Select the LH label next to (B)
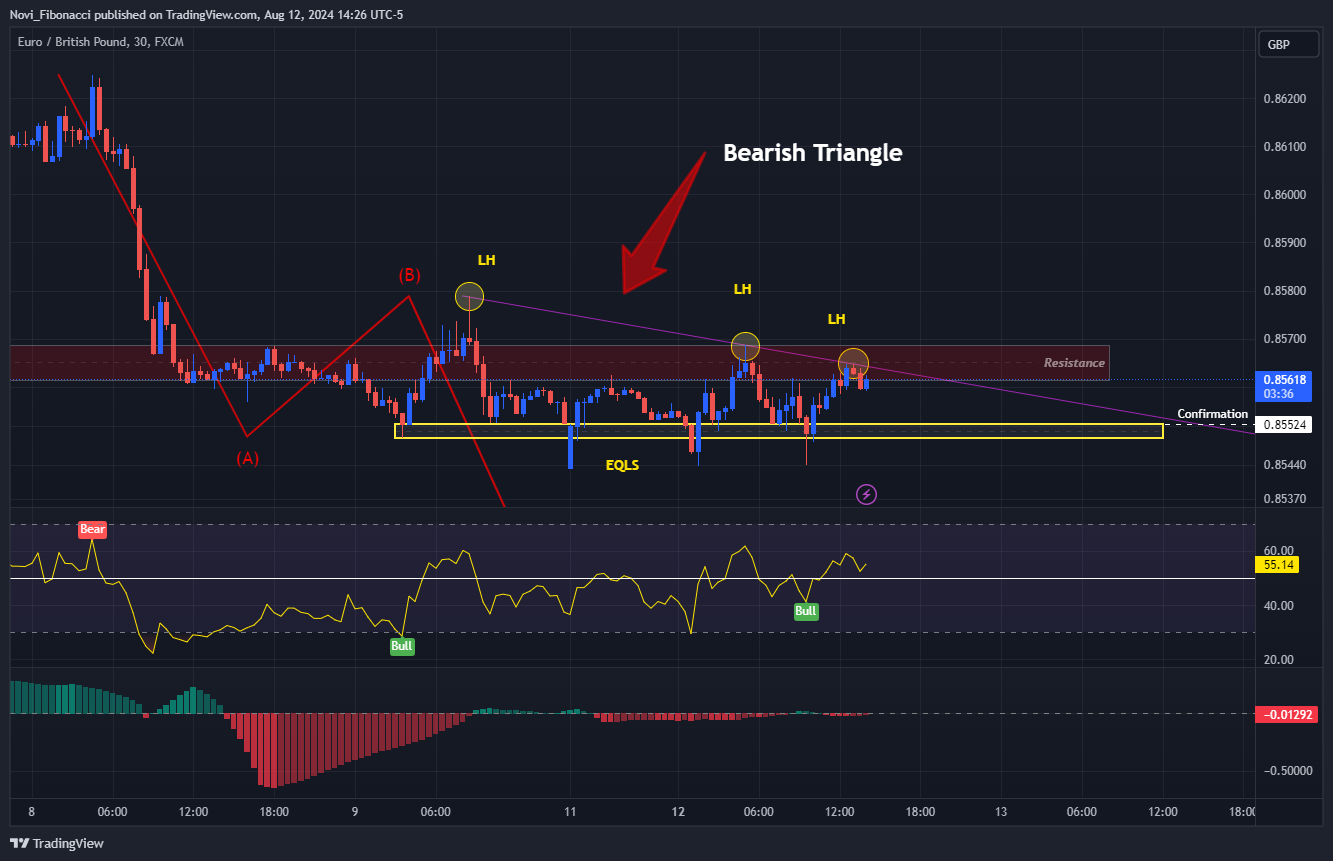This screenshot has height=861, width=1333. 486,260
